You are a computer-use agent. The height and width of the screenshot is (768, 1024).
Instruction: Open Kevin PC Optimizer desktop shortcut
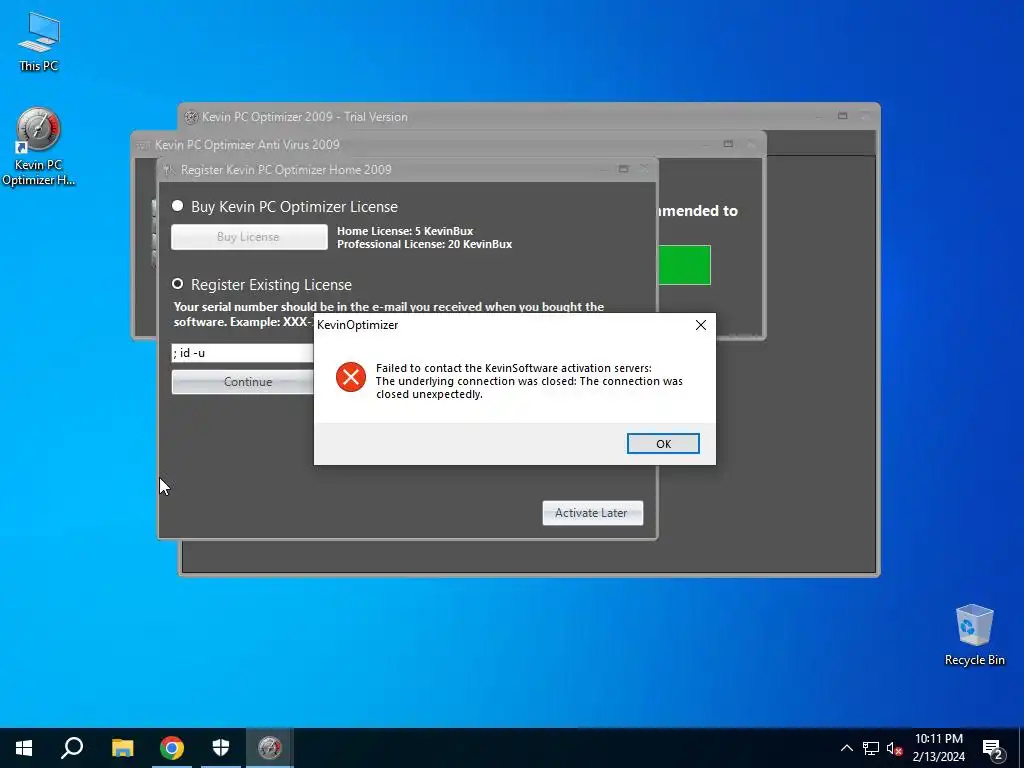[x=39, y=147]
